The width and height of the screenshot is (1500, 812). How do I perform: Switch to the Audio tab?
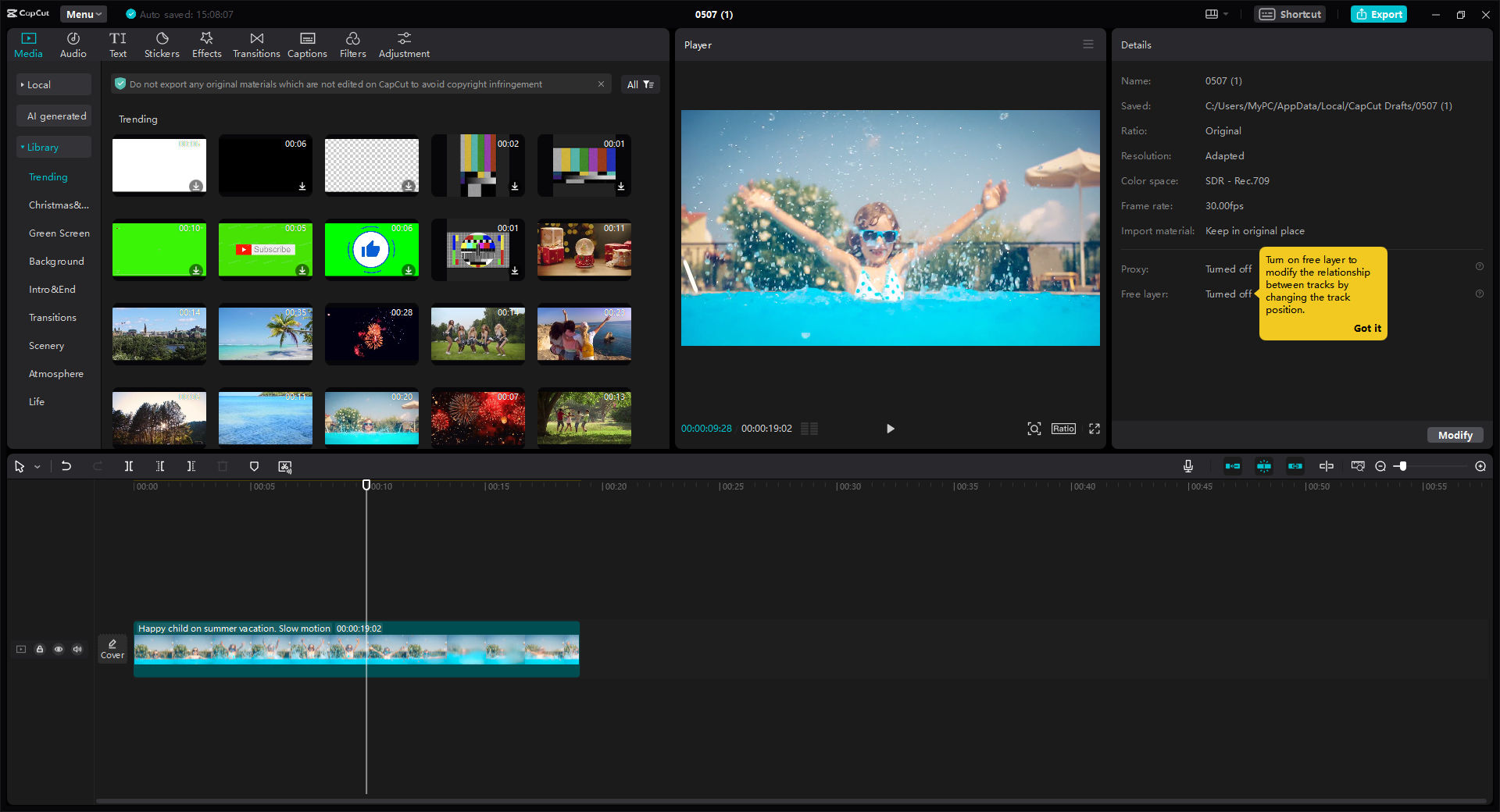tap(72, 44)
